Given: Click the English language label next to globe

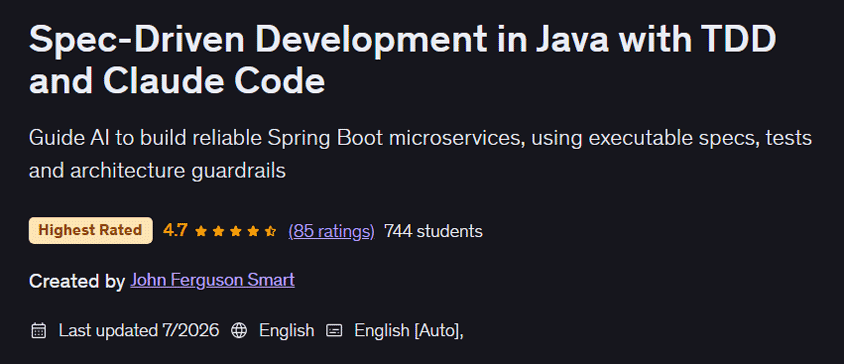Looking at the screenshot, I should click(x=286, y=330).
